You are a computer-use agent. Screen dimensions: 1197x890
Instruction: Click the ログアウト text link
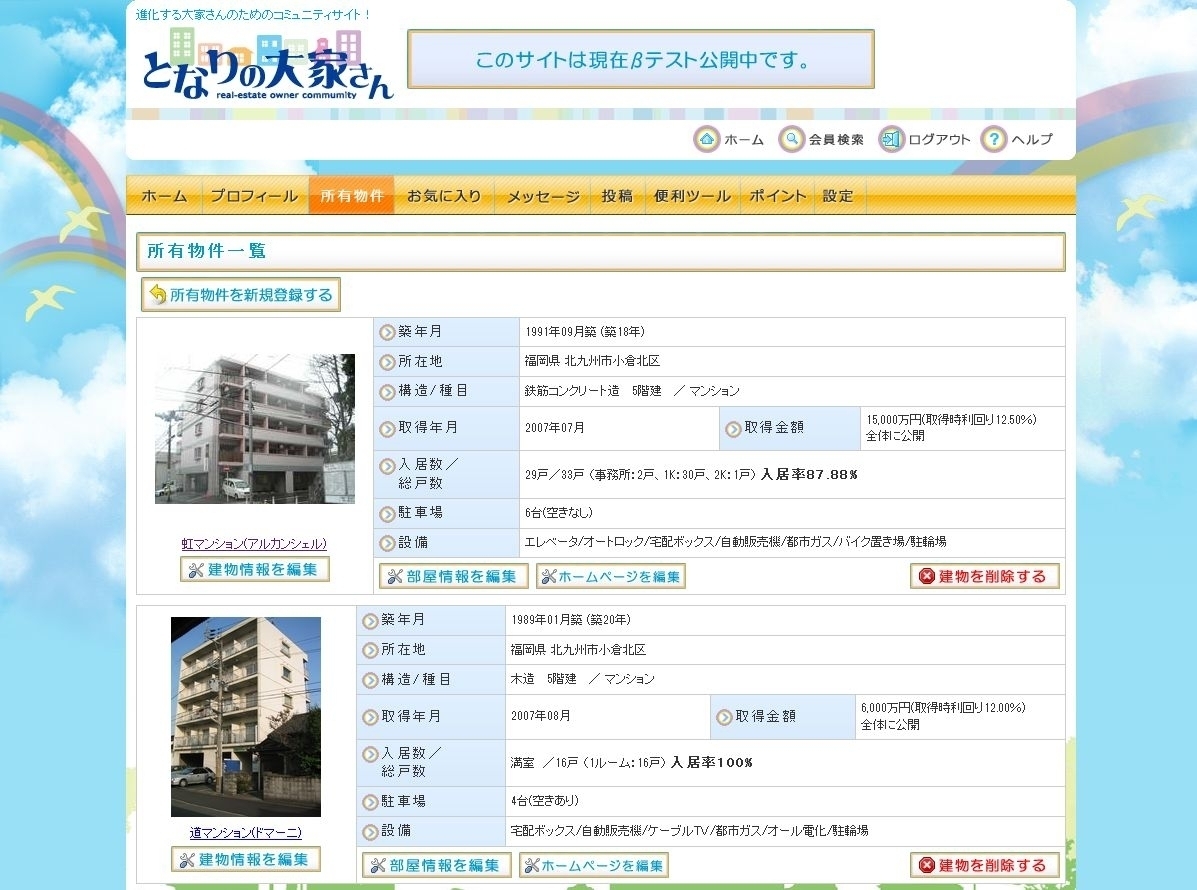coord(939,140)
